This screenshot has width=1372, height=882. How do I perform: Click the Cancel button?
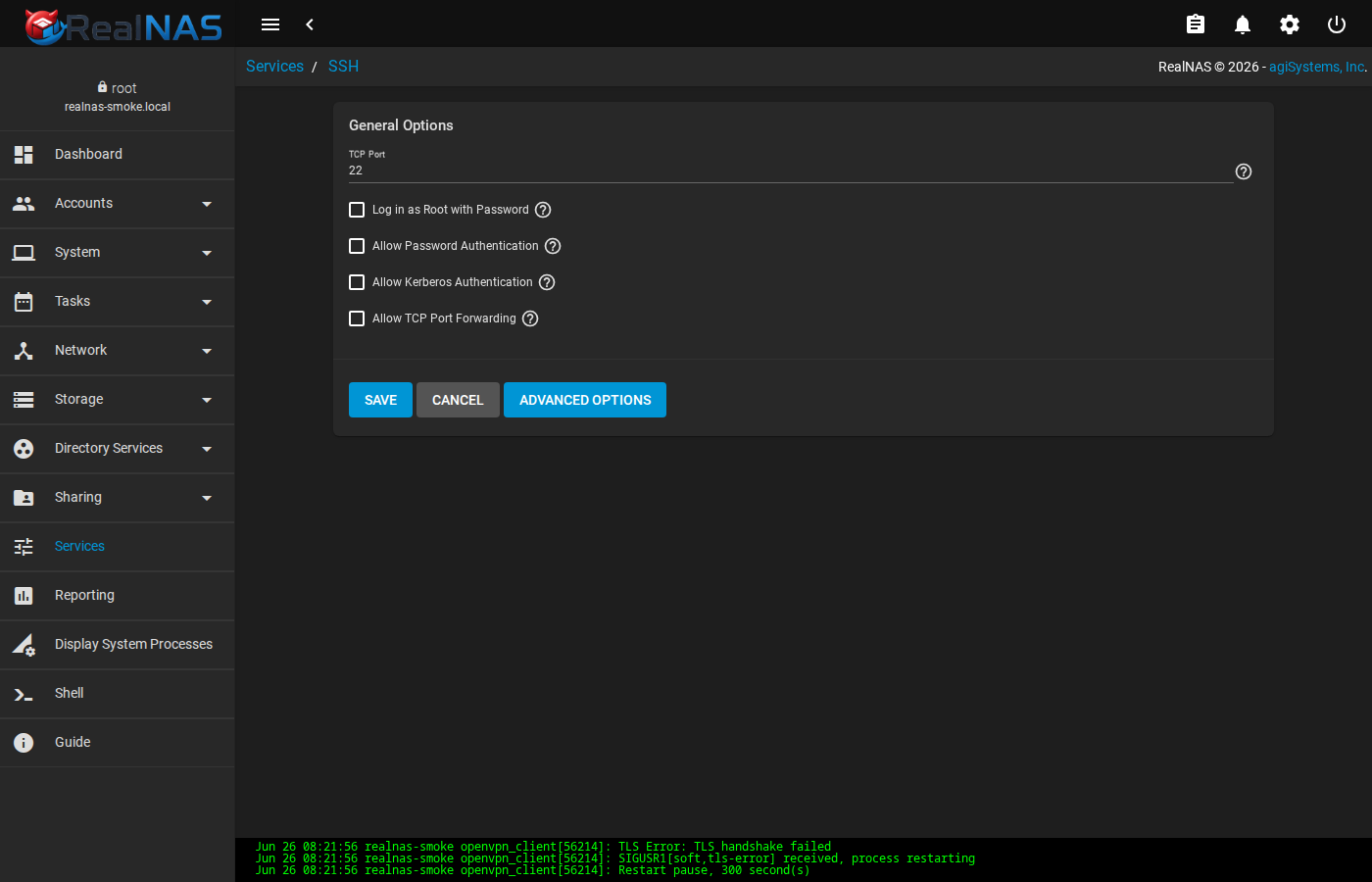458,400
